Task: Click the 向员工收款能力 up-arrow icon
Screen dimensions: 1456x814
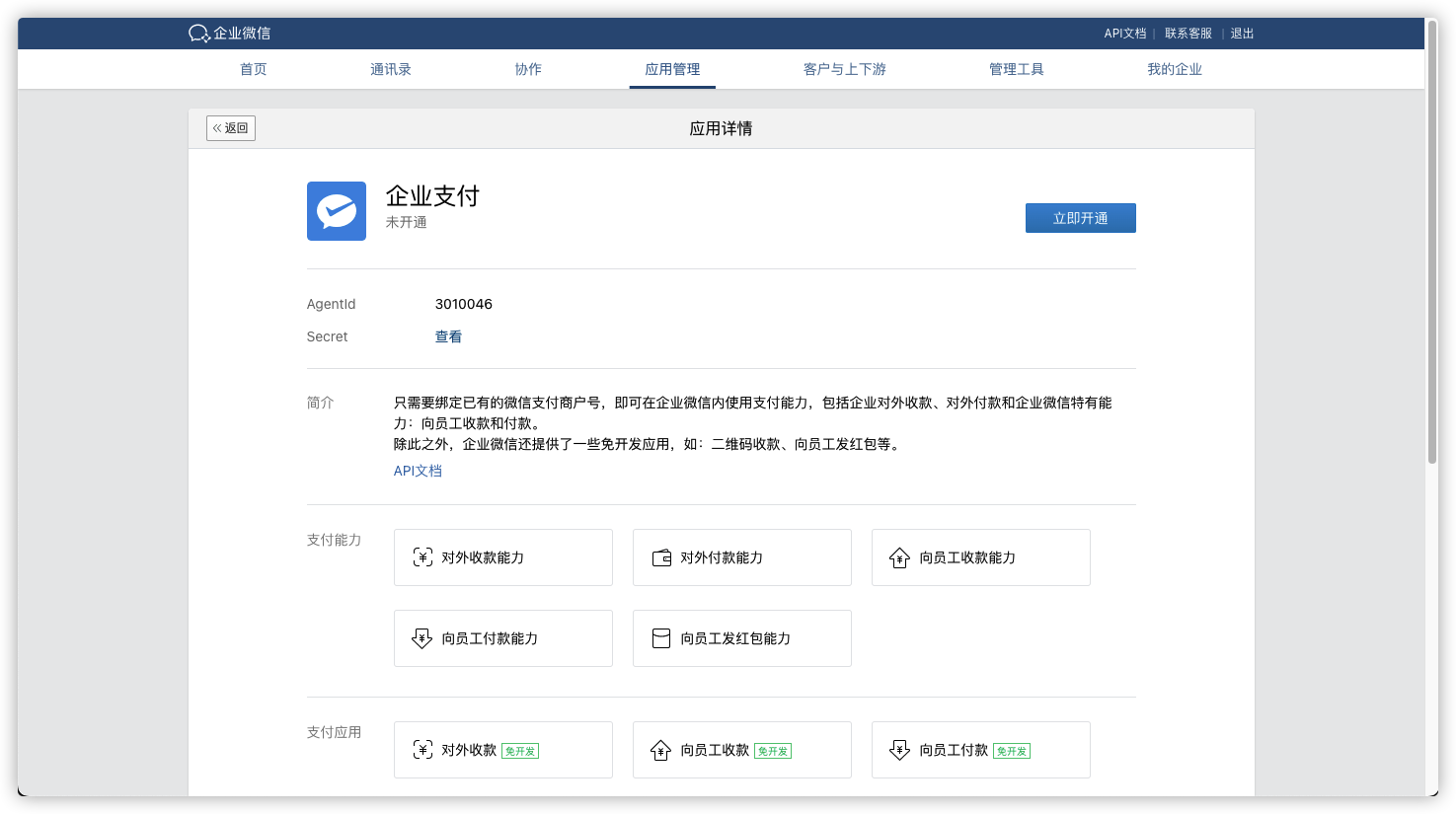Action: pos(899,557)
